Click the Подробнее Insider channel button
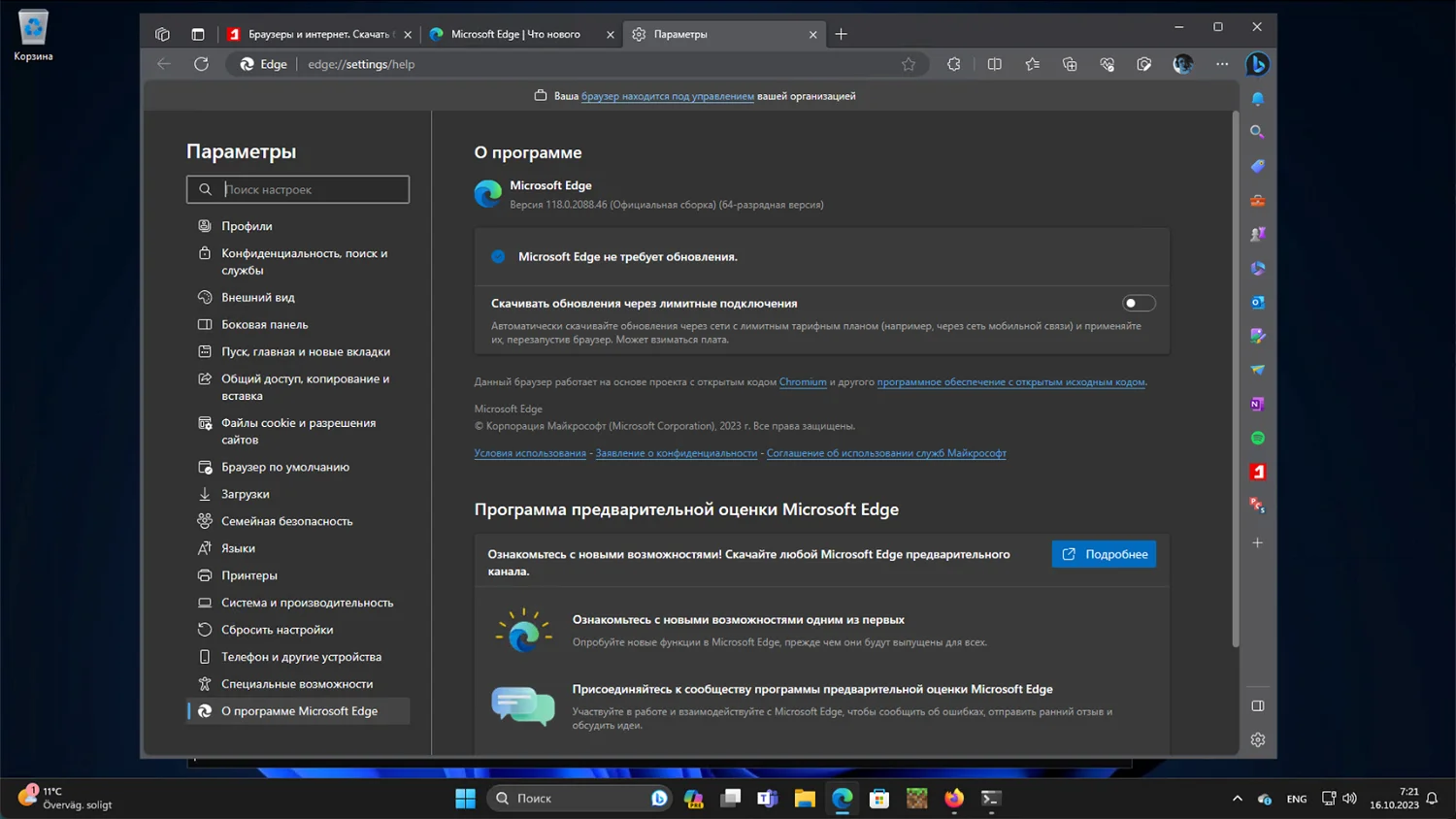Image resolution: width=1456 pixels, height=819 pixels. coord(1104,553)
